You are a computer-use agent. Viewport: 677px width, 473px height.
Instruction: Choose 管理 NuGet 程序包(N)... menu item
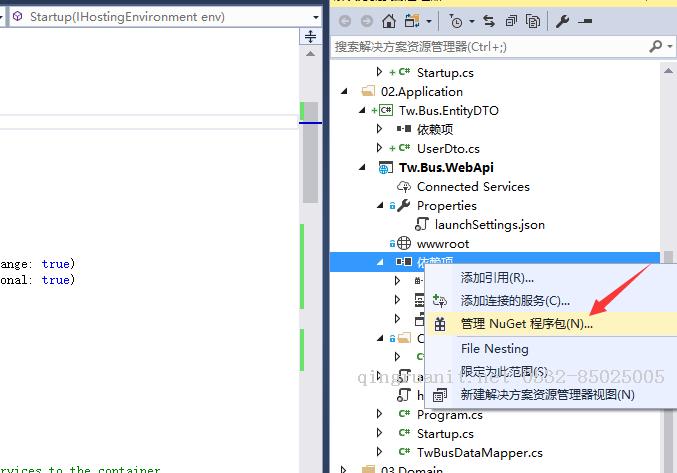527,324
